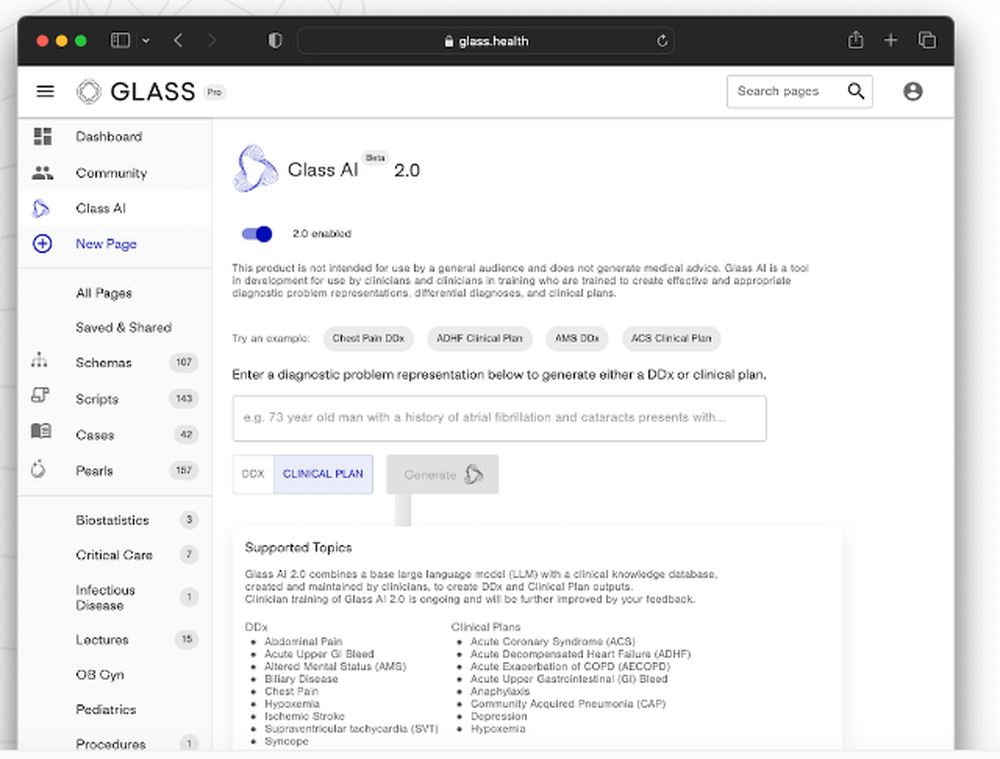The height and width of the screenshot is (759, 1000).
Task: Try the ACS Clinical Plan example
Action: point(672,338)
